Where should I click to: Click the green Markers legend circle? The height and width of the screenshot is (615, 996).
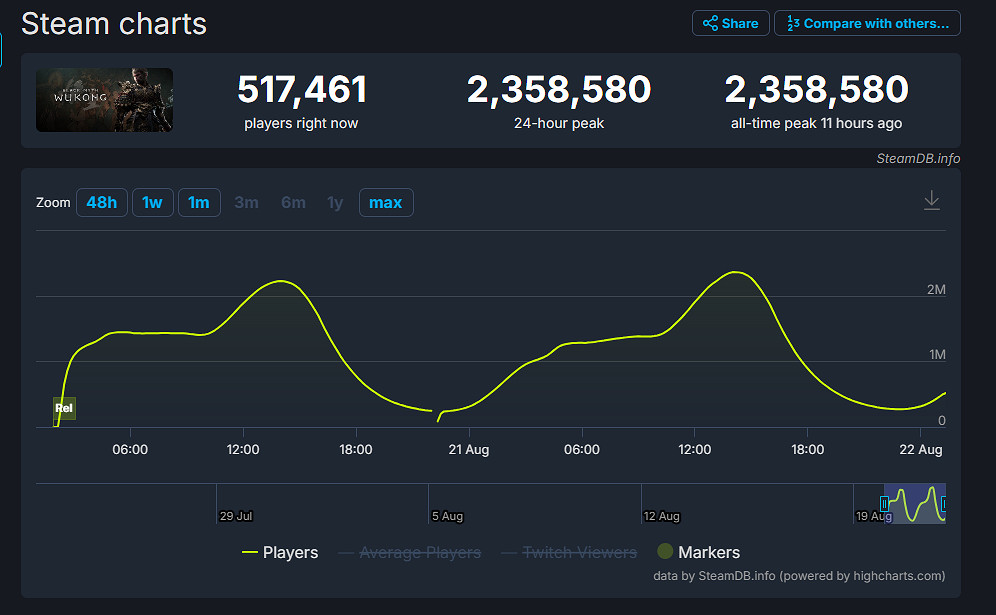coord(665,552)
